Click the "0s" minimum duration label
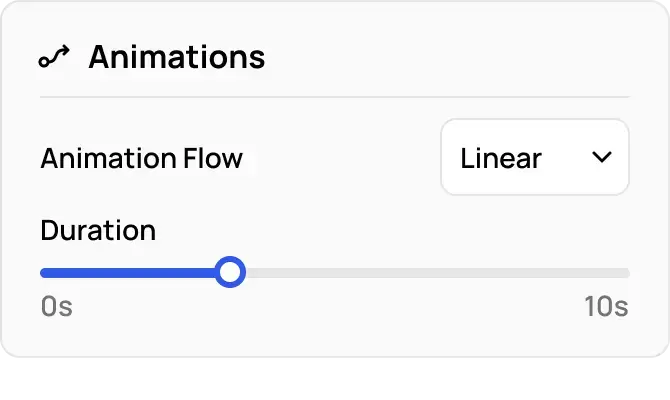 57,307
